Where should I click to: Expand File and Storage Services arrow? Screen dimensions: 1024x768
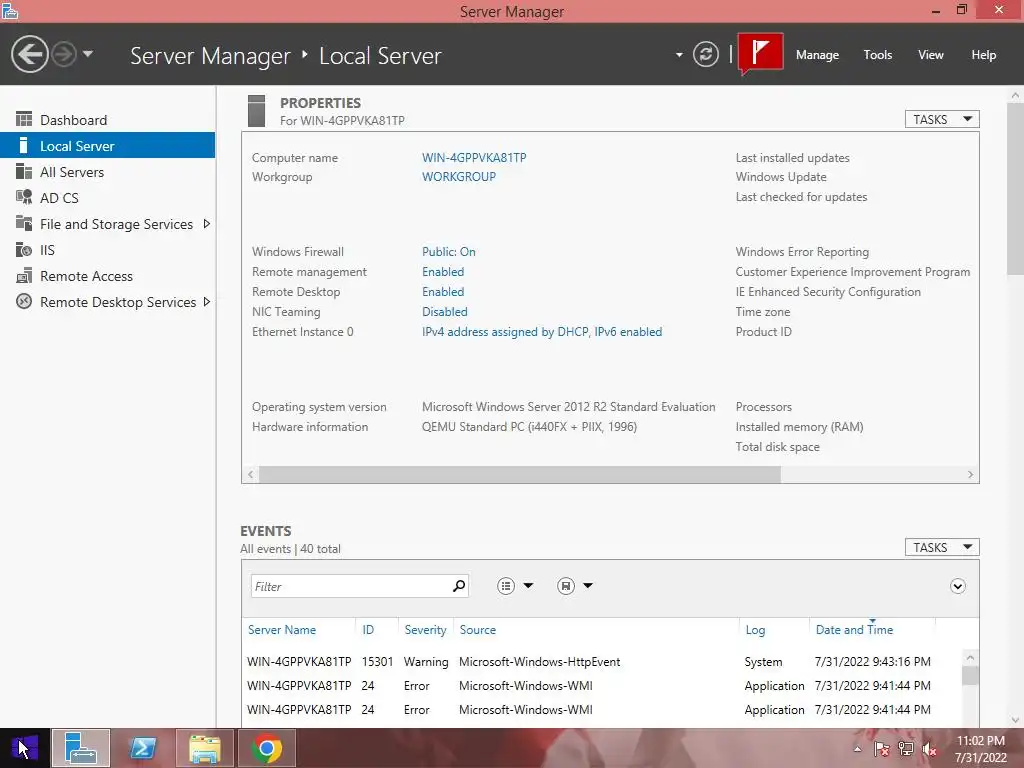coord(206,224)
